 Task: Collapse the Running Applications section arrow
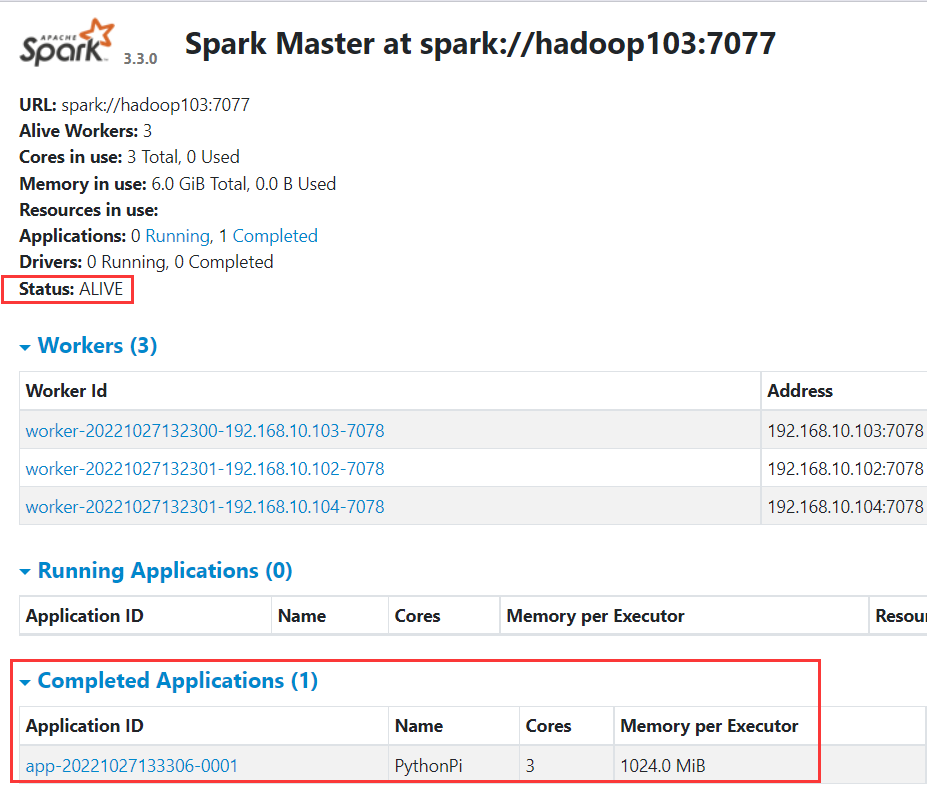tap(25, 572)
